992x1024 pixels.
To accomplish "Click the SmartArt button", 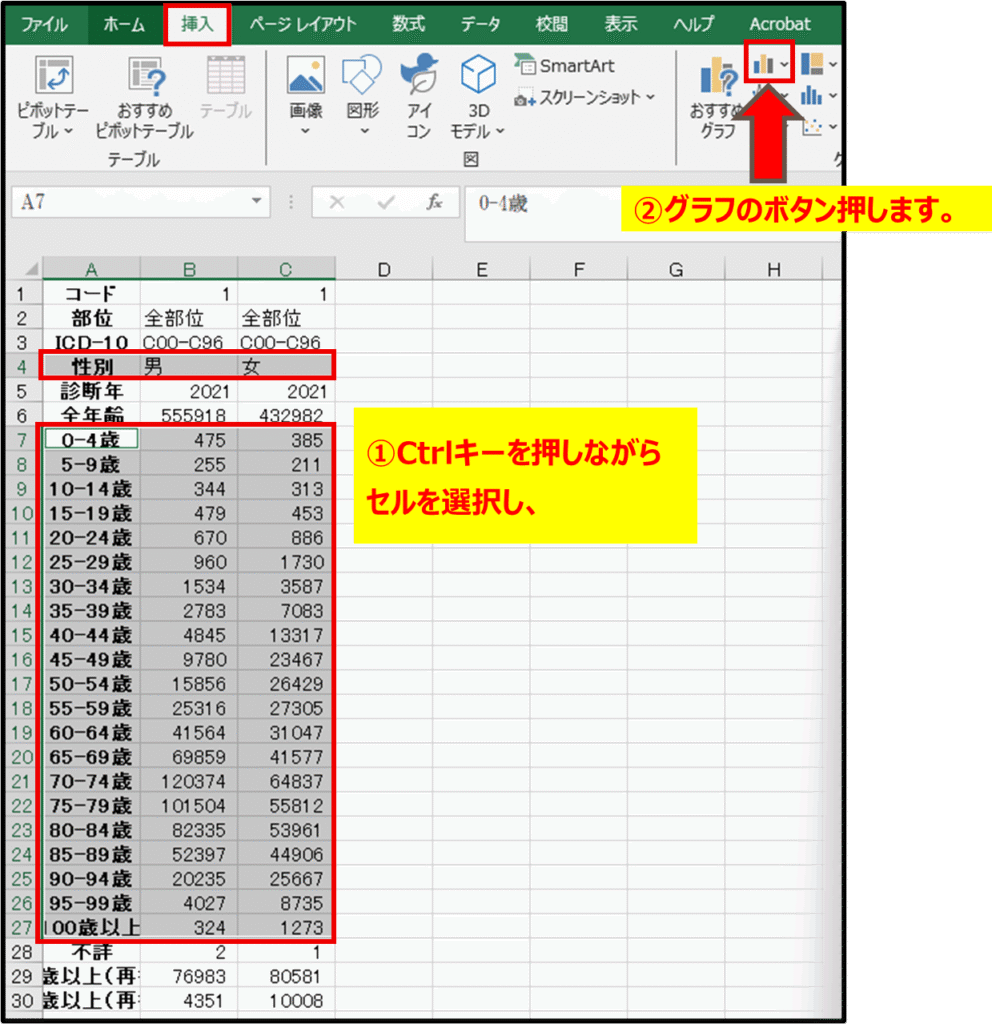I will point(566,66).
